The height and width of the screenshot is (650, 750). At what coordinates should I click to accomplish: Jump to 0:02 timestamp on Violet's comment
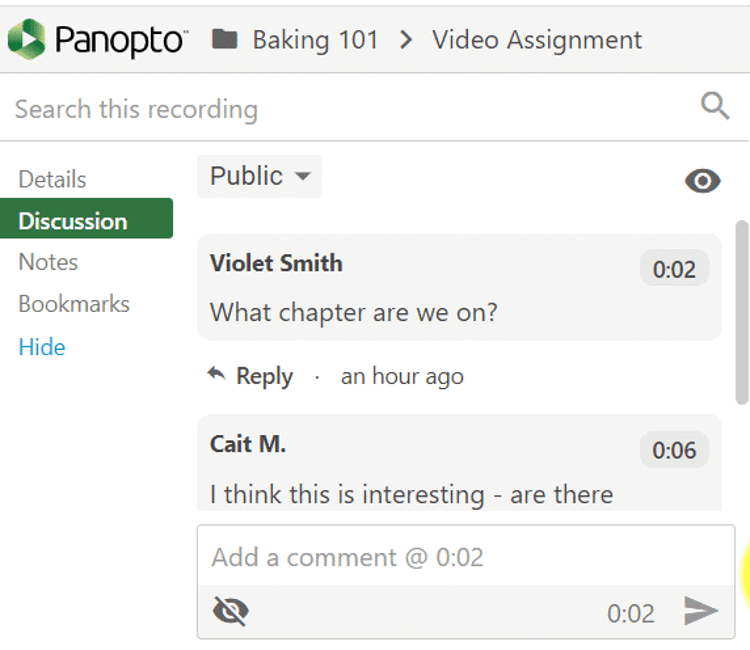coord(674,269)
